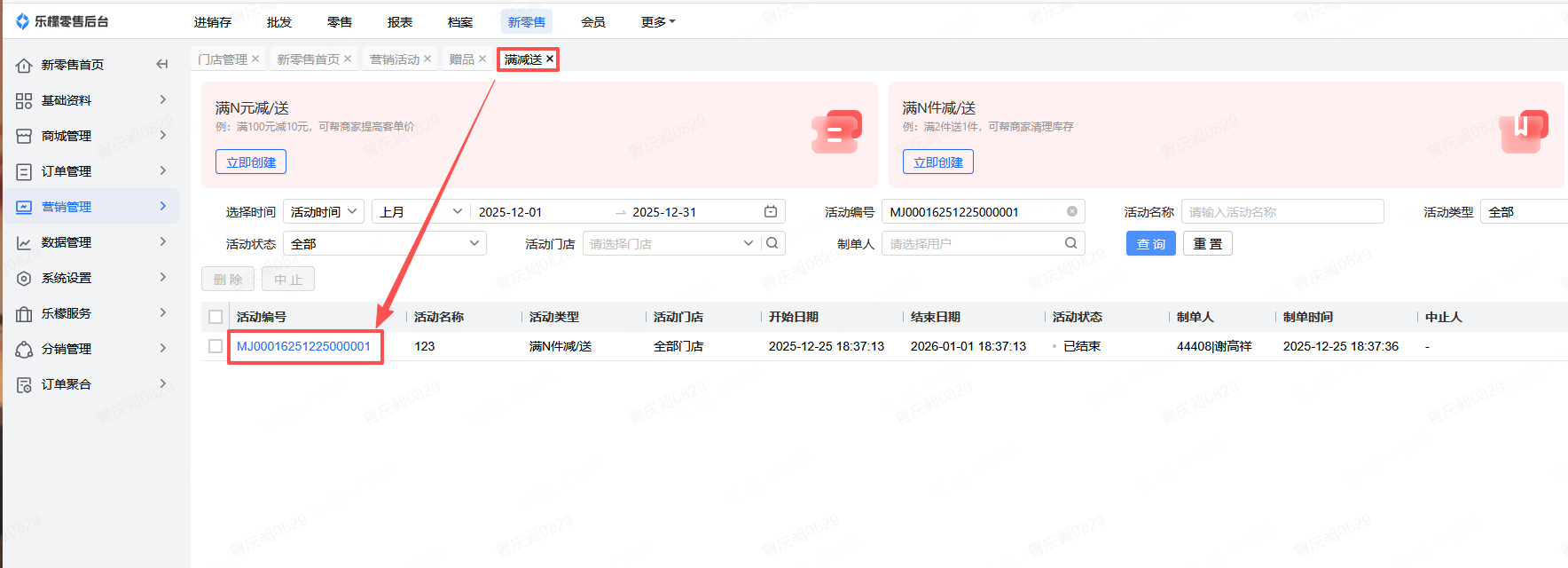Expand 基础资料 sidebar chevron

[162, 99]
